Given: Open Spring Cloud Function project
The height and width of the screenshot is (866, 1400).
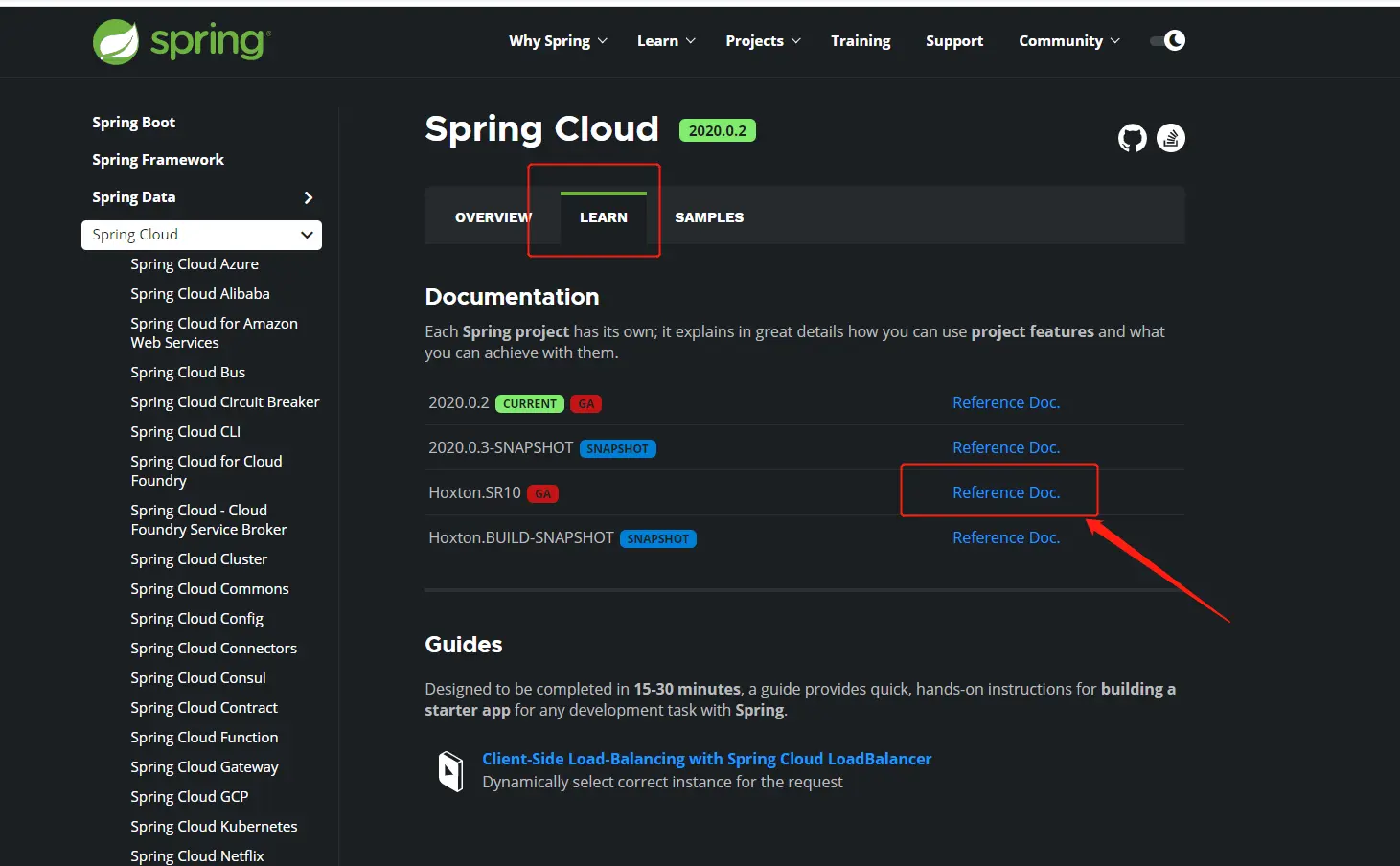Looking at the screenshot, I should coord(204,738).
